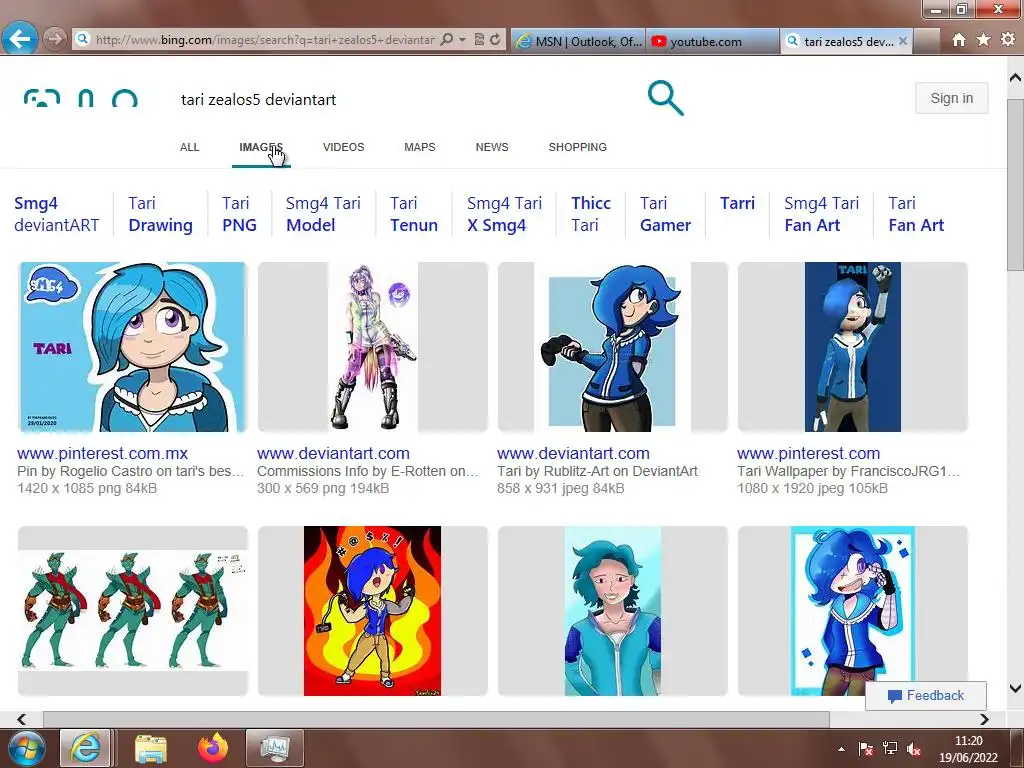The width and height of the screenshot is (1024, 768).
Task: Open the SHOPPING results tab
Action: click(x=577, y=147)
